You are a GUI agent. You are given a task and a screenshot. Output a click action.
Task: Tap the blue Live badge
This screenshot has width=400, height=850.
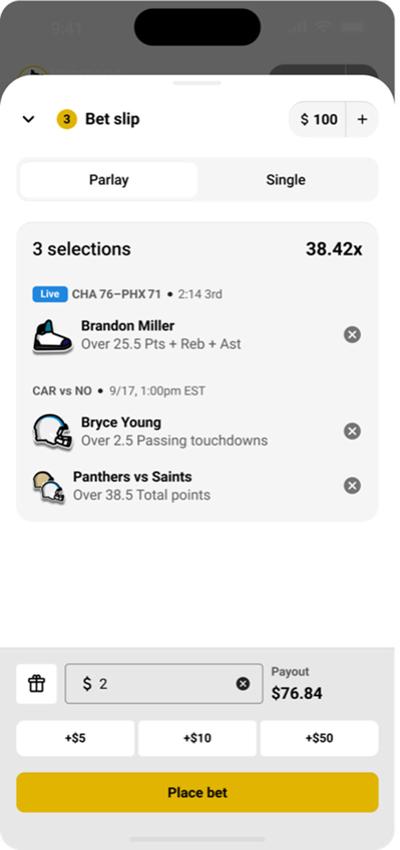[x=50, y=294]
